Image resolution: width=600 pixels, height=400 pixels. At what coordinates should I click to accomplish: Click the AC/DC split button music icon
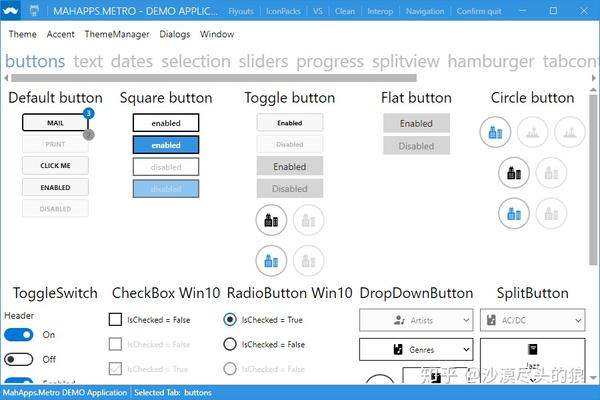pyautogui.click(x=491, y=320)
